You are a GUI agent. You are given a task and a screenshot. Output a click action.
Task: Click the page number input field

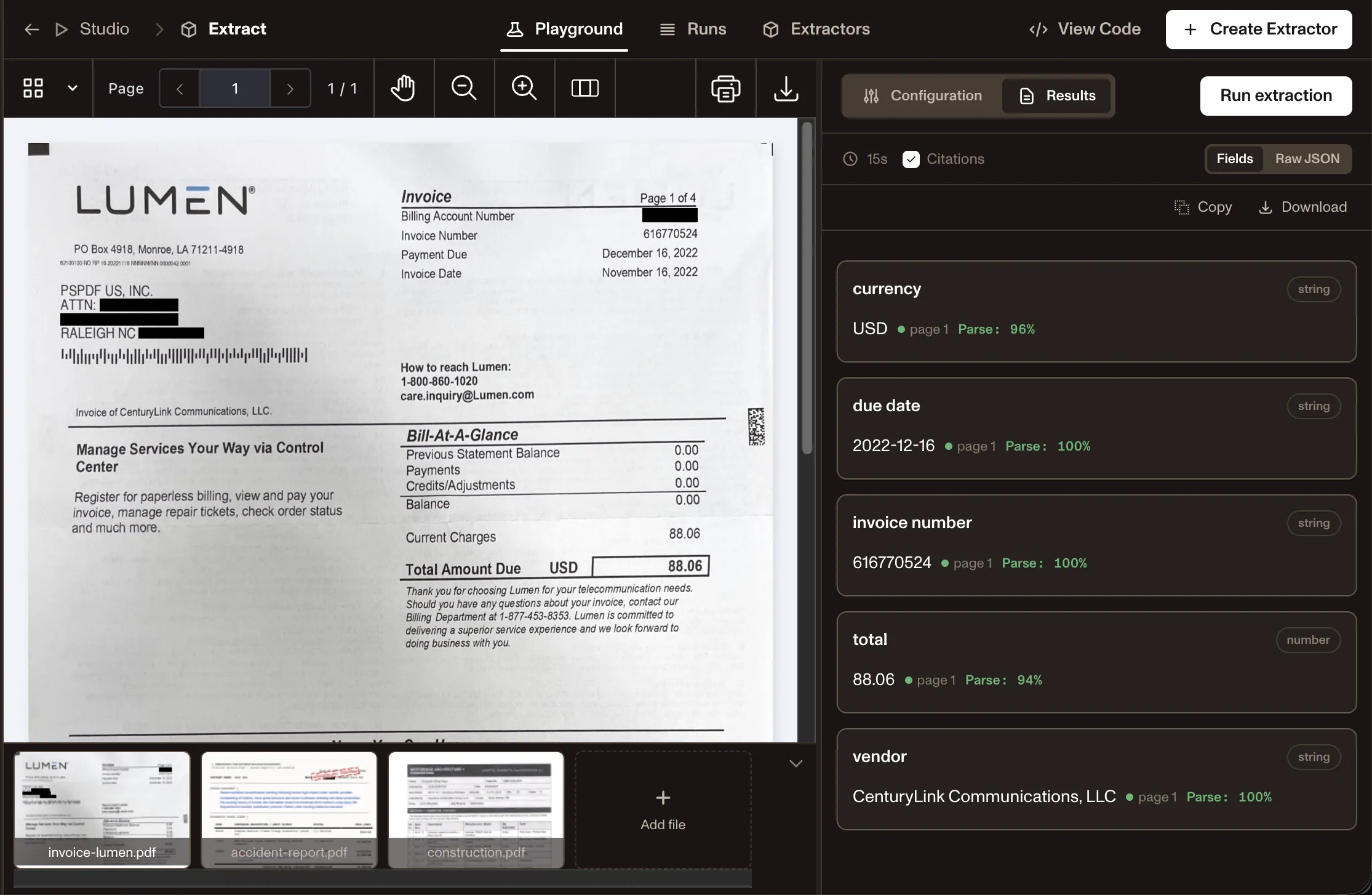[x=235, y=89]
